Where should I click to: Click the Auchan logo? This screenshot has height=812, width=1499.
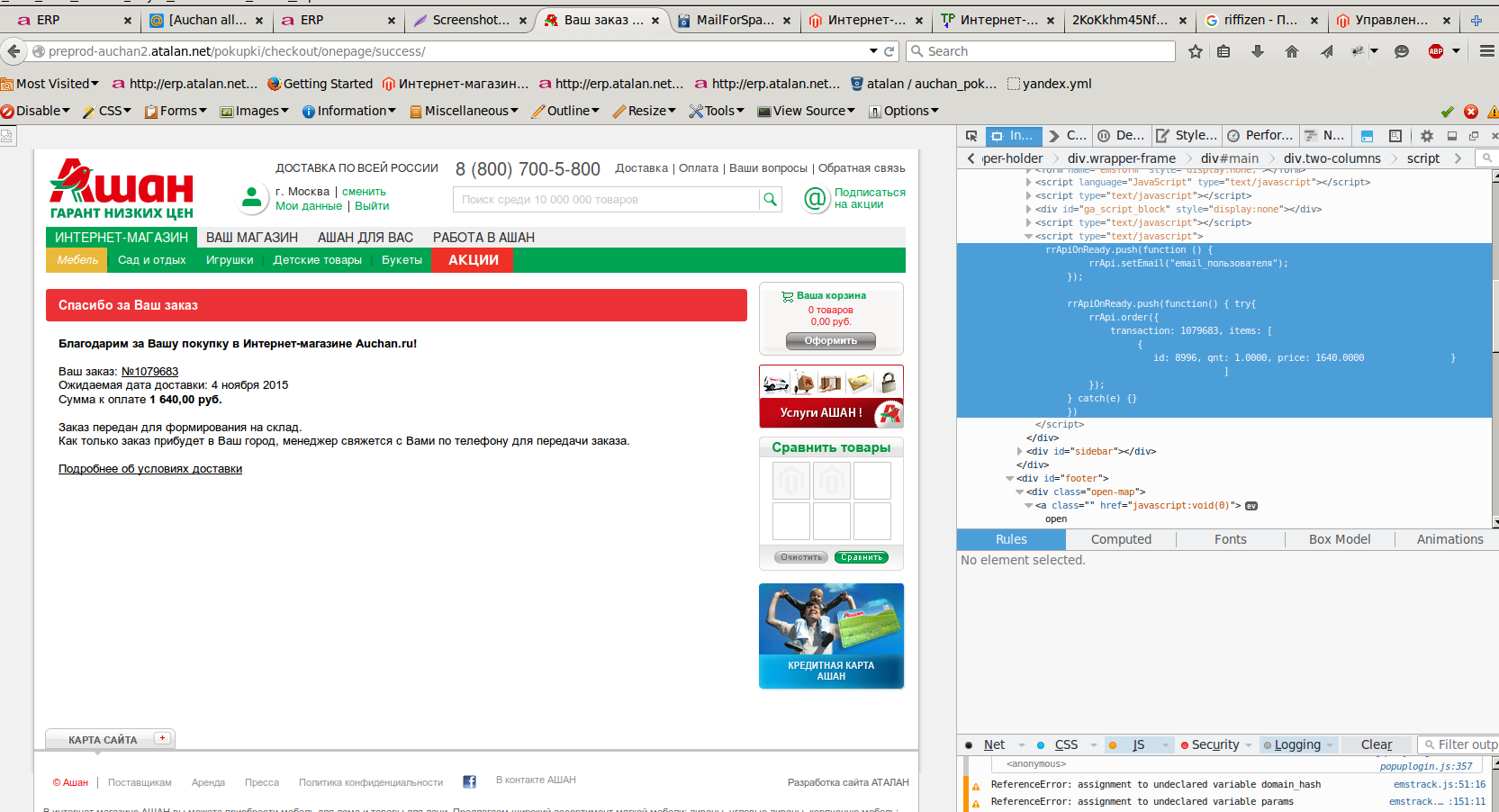point(122,189)
